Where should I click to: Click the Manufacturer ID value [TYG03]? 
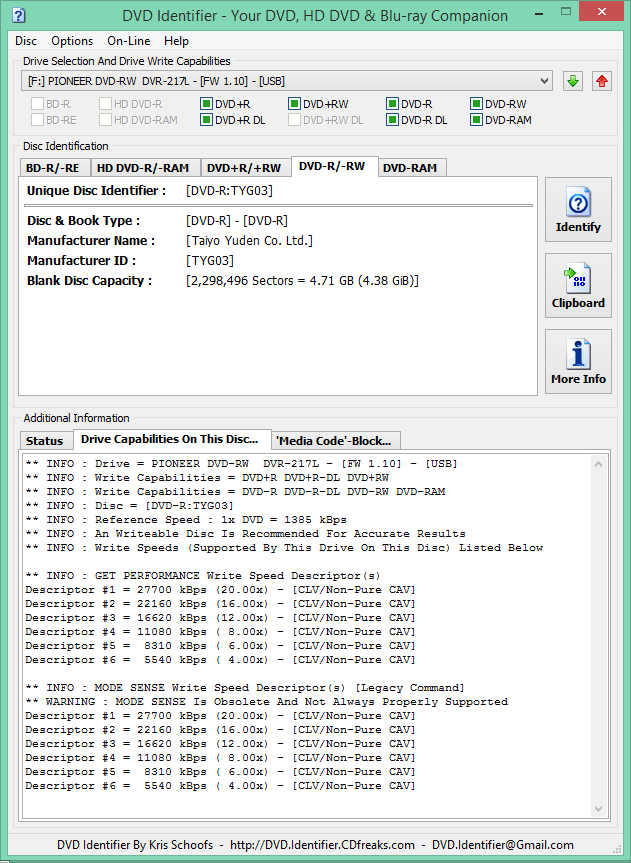pyautogui.click(x=210, y=260)
